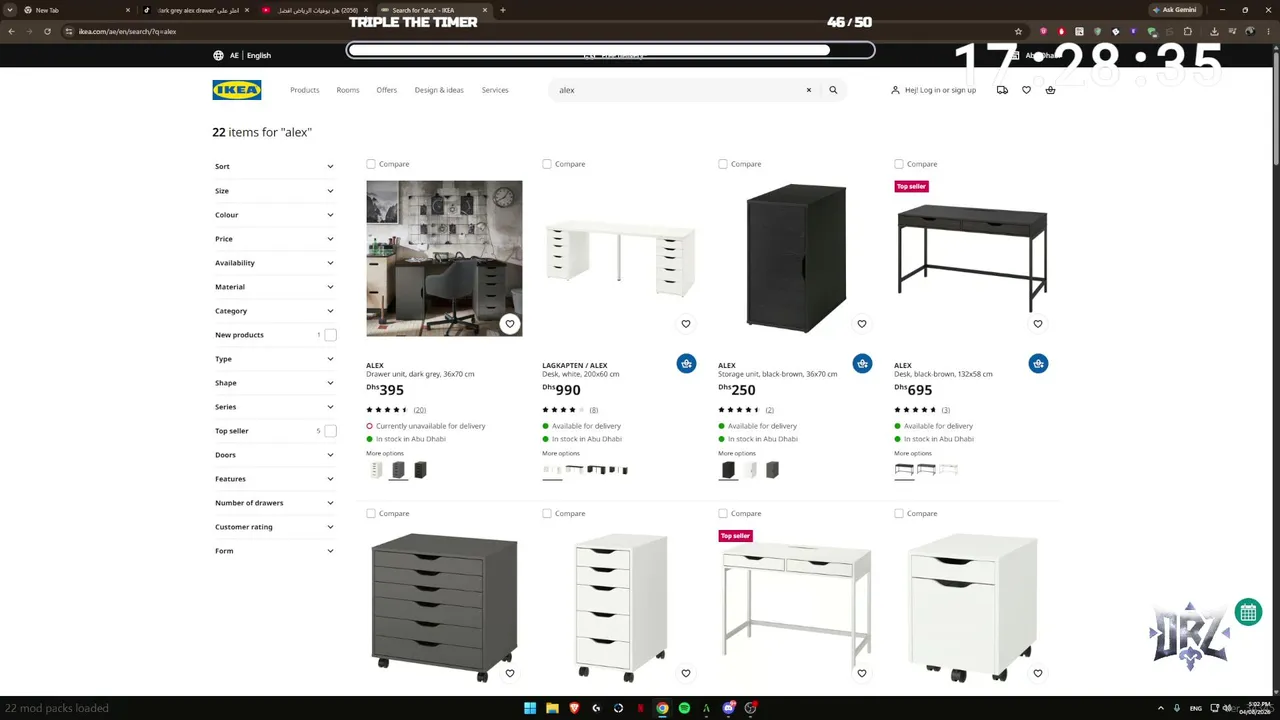Screen dimensions: 1280x720
Task: Tick Compare for LAGKAPTEN / ALEX desk
Action: [547, 164]
